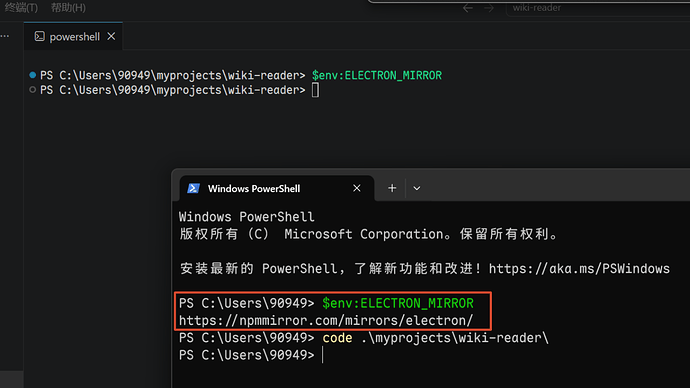Select the powershell terminal tab
The image size is (690, 388).
[x=73, y=37]
